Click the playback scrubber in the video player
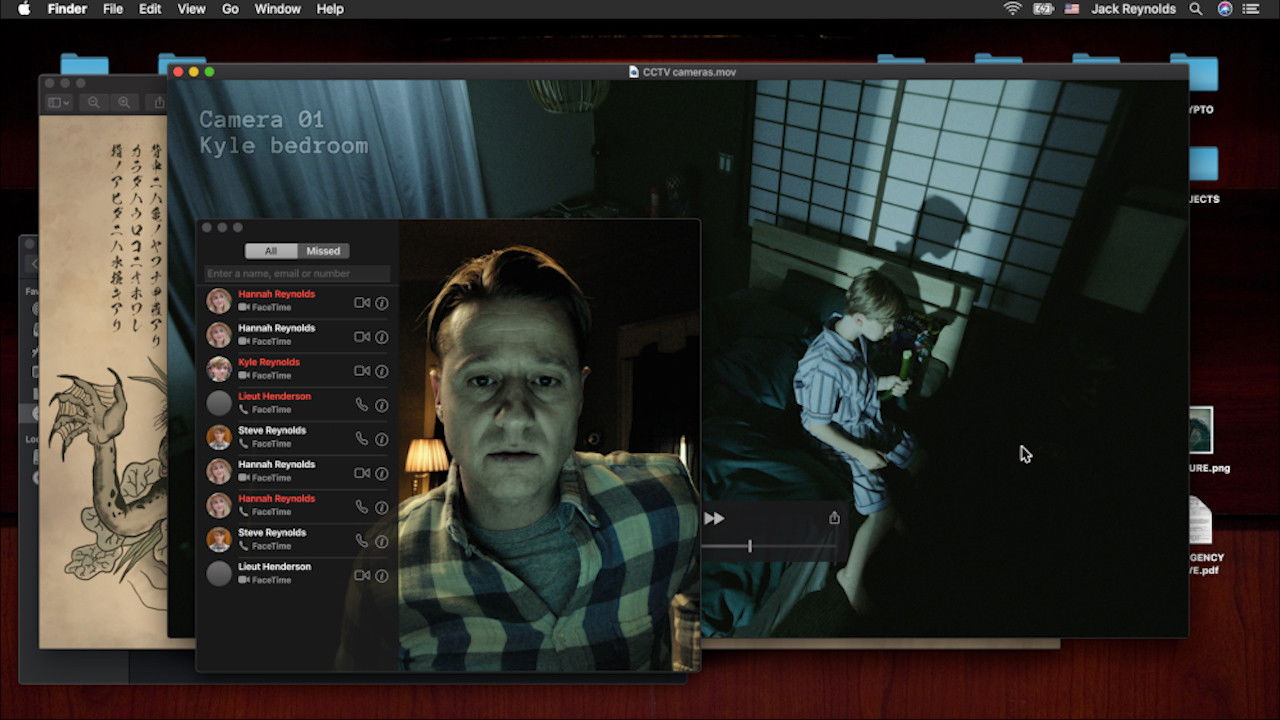The height and width of the screenshot is (720, 1280). (x=750, y=546)
